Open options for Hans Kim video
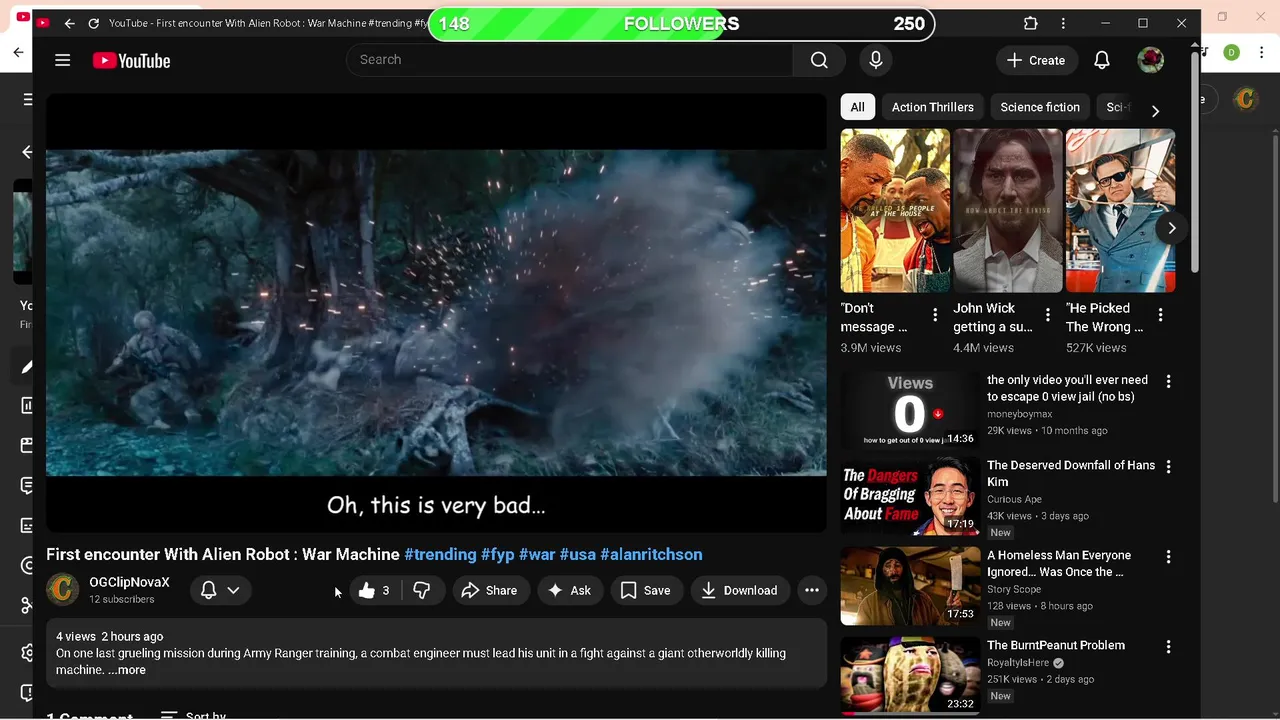This screenshot has height=720, width=1280. [1168, 467]
